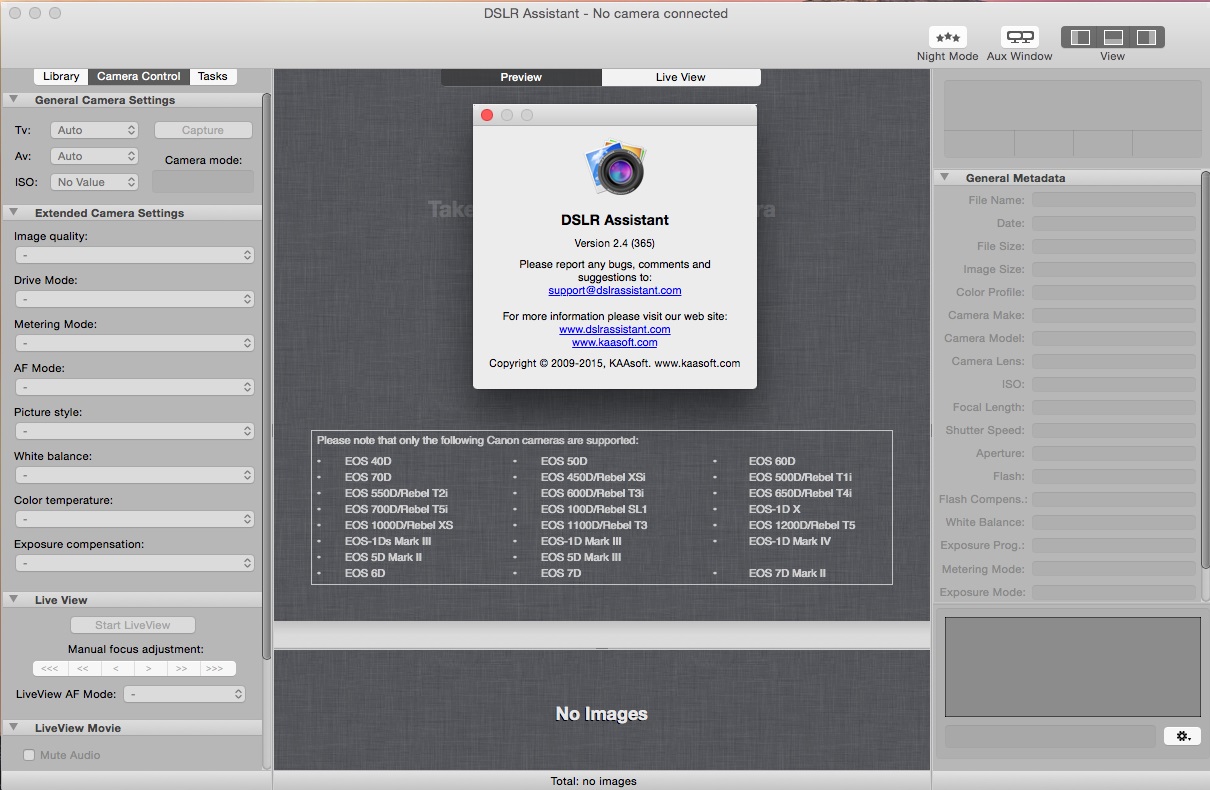
Task: Open the Aux Window
Action: [x=1019, y=37]
